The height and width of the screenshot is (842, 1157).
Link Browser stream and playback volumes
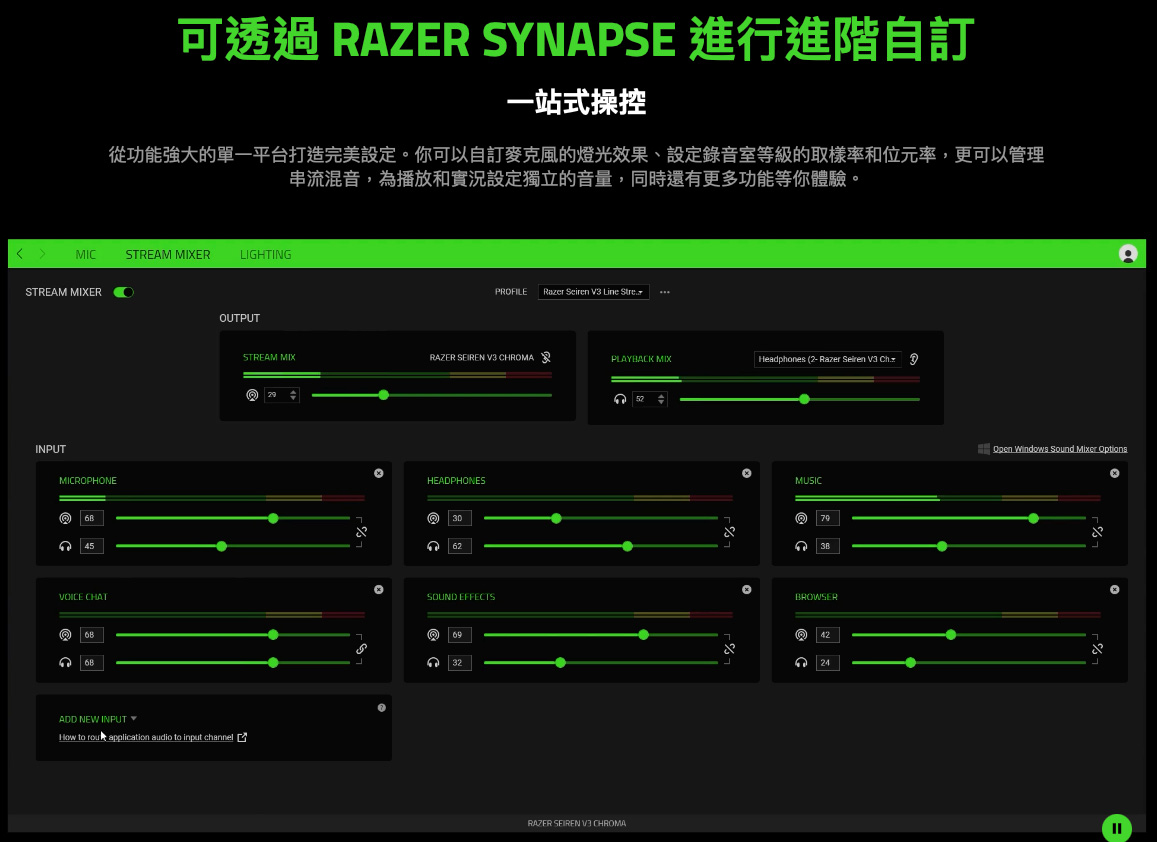tap(1097, 649)
